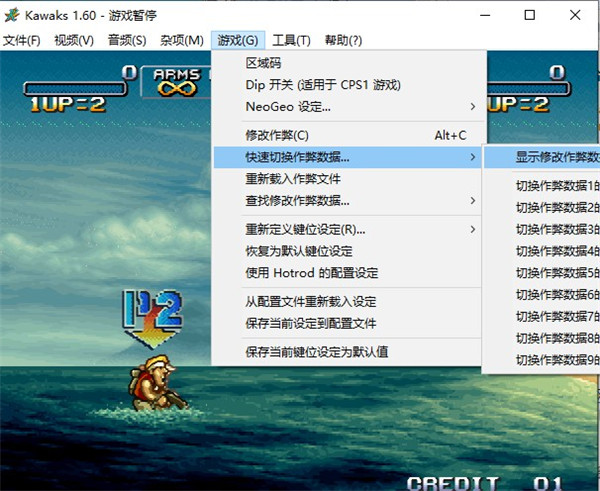
Task: Select 切换作弊数据4 submenu entry
Action: pyautogui.click(x=542, y=251)
